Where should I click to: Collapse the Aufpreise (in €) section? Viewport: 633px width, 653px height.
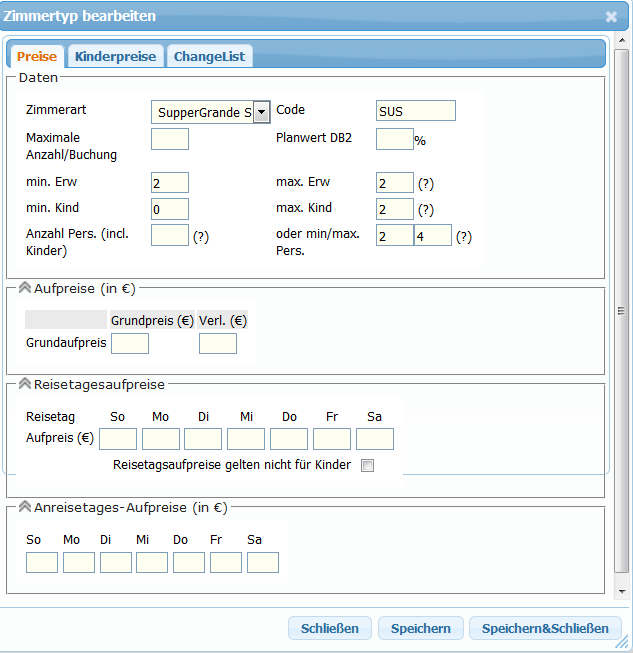point(25,288)
